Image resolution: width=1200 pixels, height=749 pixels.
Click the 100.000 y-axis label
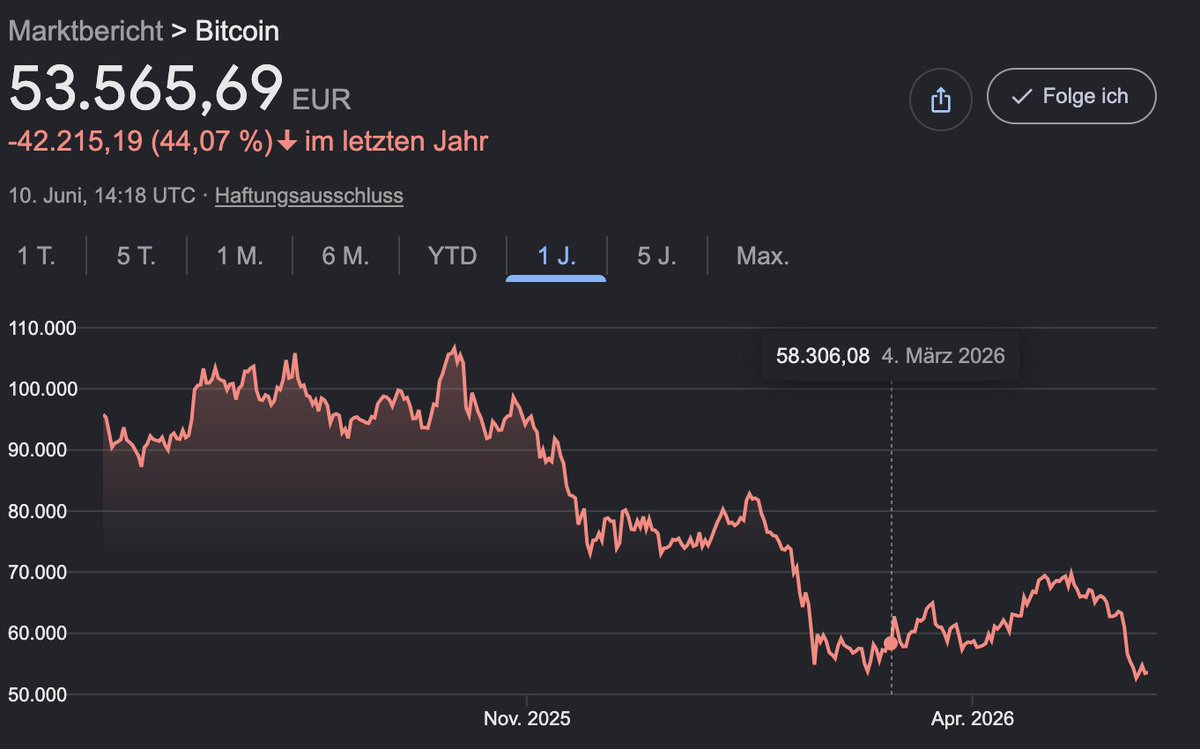43,389
